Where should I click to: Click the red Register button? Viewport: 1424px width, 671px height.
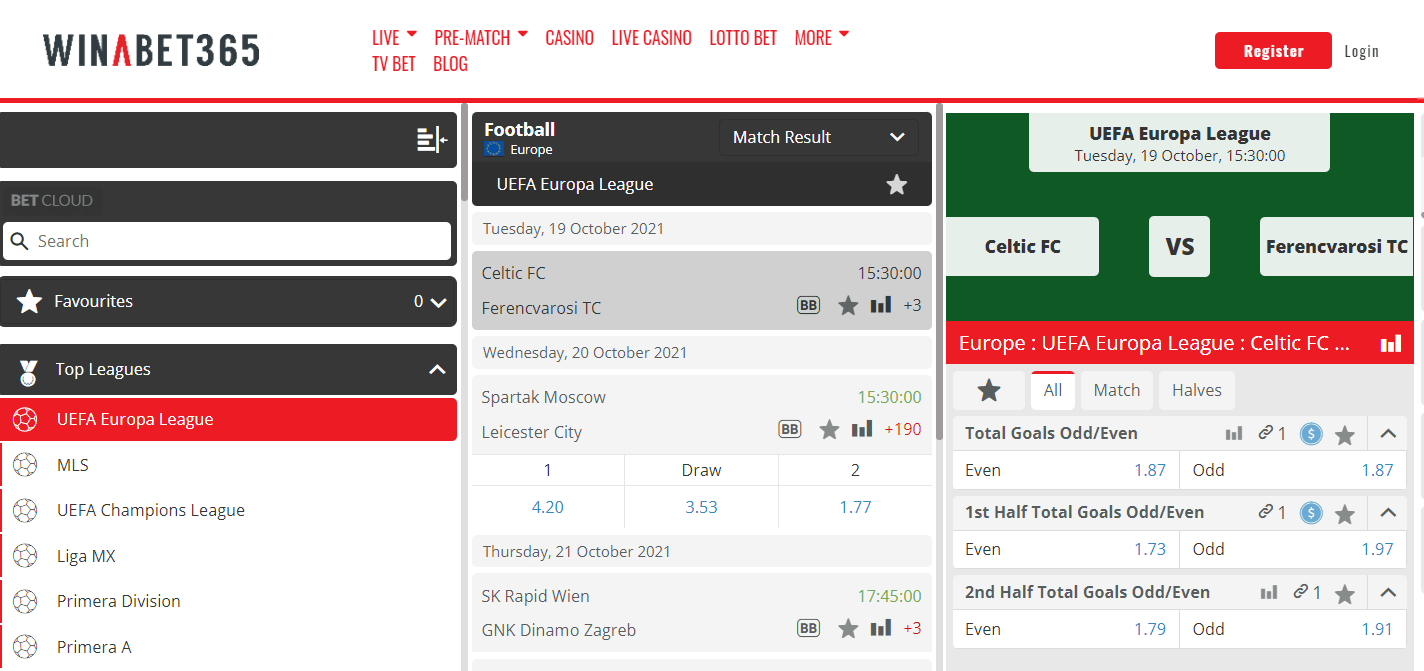pyautogui.click(x=1273, y=51)
